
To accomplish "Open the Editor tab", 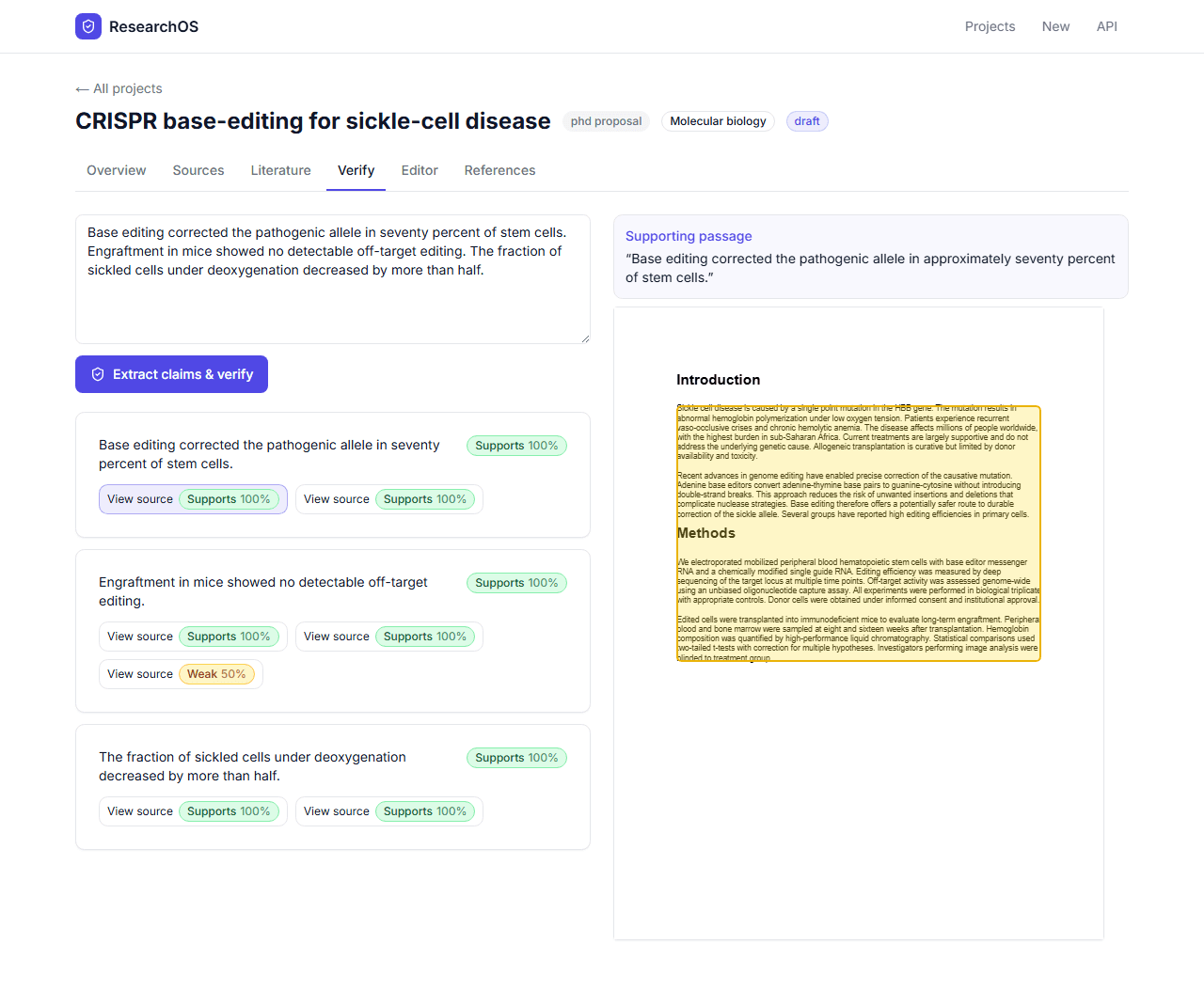I will pyautogui.click(x=420, y=170).
